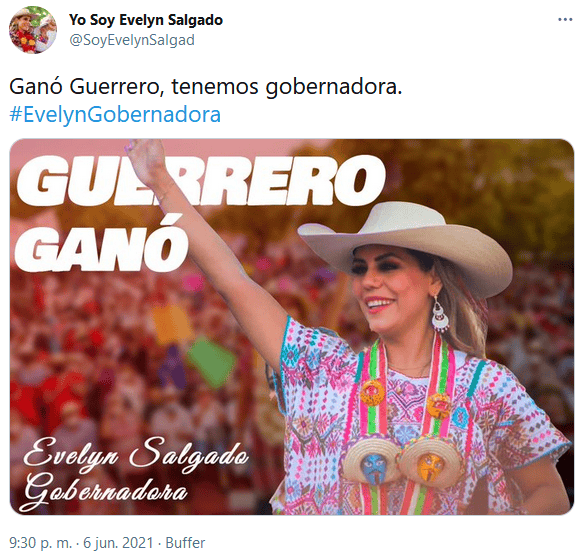
Task: Open the three-dot more options menu
Action: pos(565,19)
